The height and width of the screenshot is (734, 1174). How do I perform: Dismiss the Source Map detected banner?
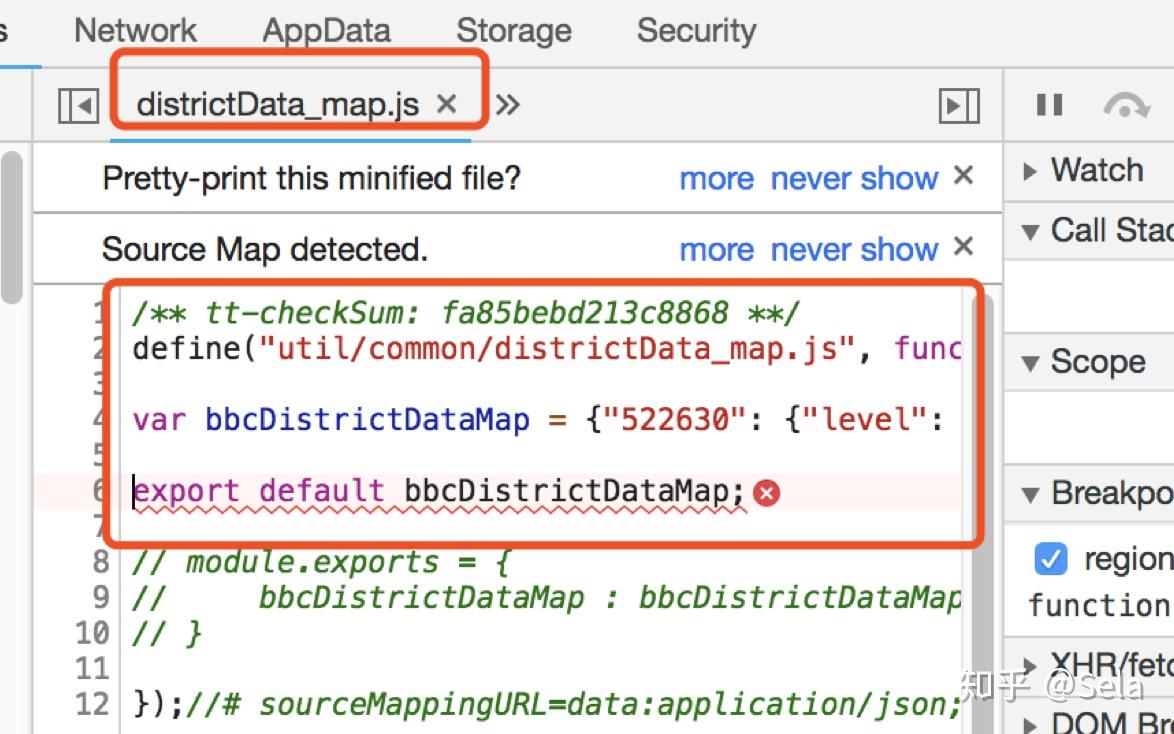click(963, 246)
